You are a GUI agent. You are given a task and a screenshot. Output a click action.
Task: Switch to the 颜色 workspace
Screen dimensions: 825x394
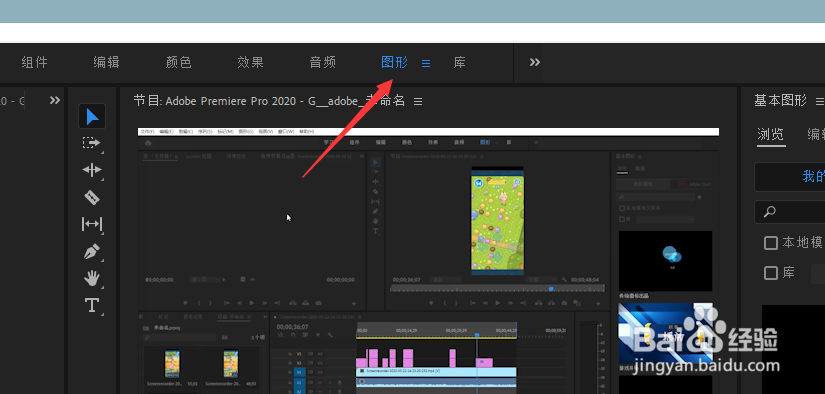(x=179, y=63)
